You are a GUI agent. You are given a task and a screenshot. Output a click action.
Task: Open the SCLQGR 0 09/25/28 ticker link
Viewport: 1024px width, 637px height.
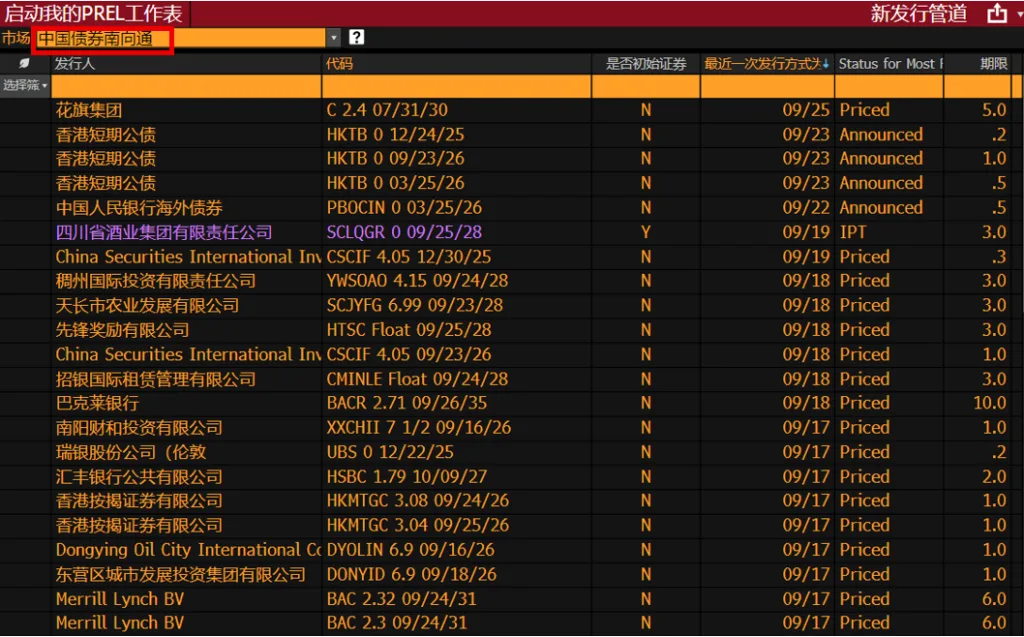tap(404, 232)
